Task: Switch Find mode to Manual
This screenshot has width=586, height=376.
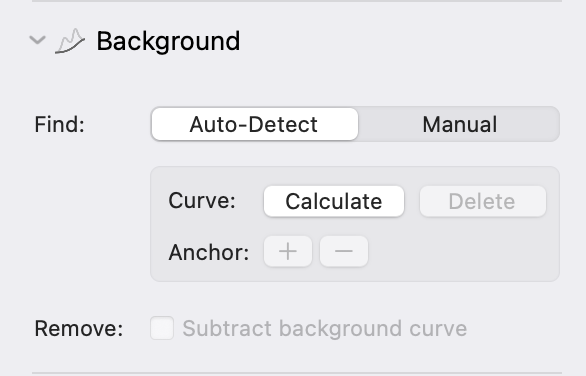Action: click(x=459, y=124)
